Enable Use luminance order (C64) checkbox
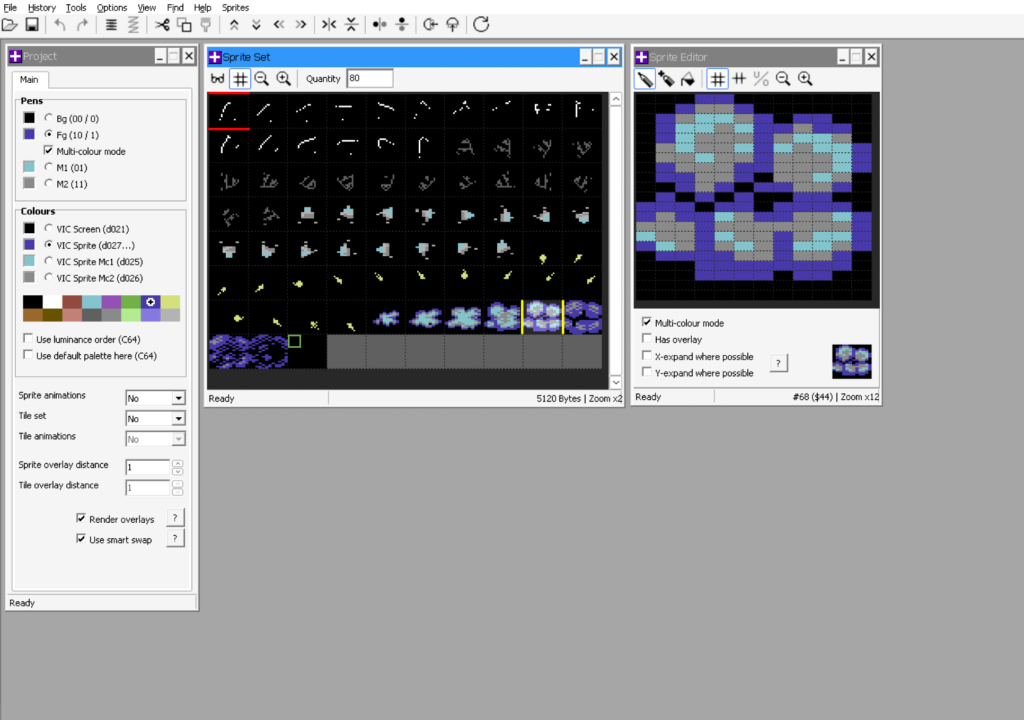 tap(27, 339)
